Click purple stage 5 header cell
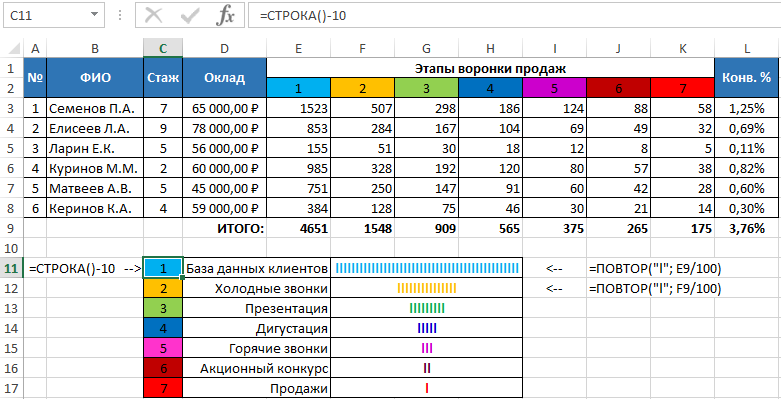The height and width of the screenshot is (399, 781). [554, 88]
